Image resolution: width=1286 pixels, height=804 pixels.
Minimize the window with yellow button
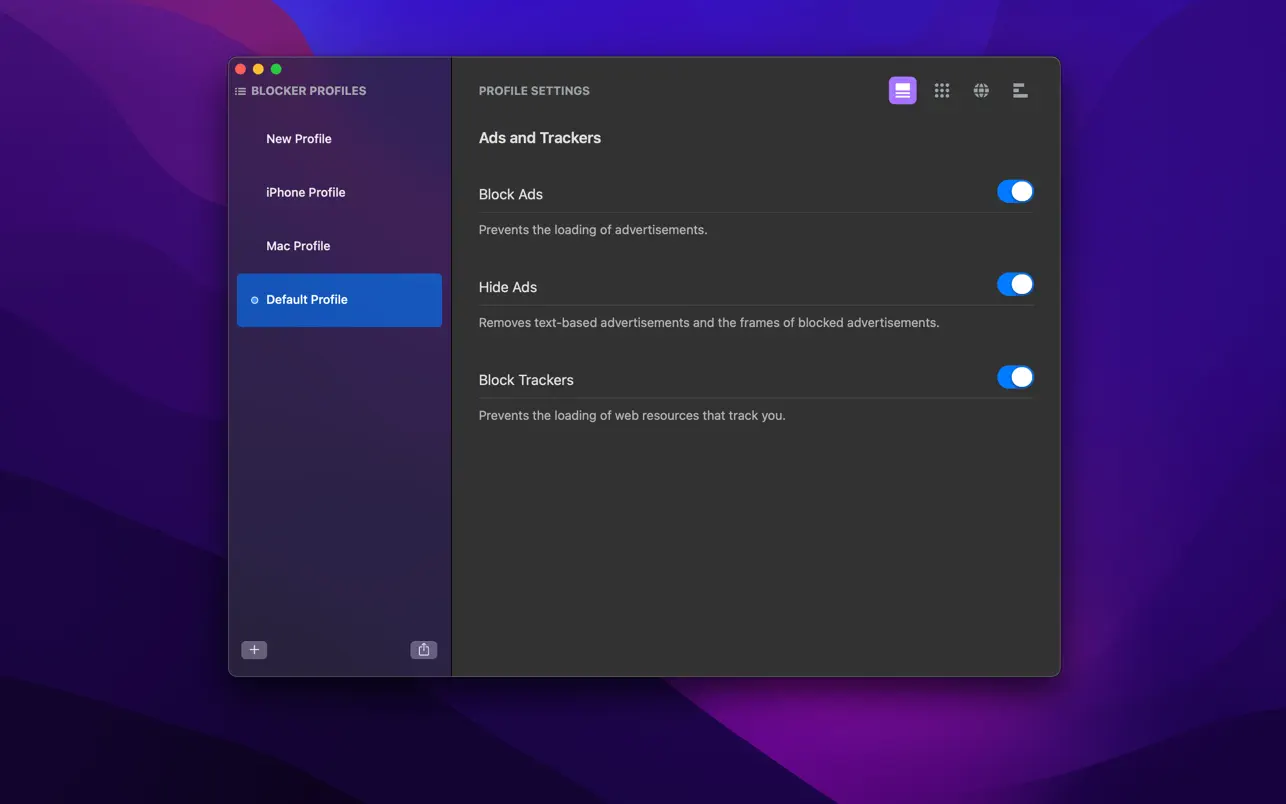coord(258,69)
